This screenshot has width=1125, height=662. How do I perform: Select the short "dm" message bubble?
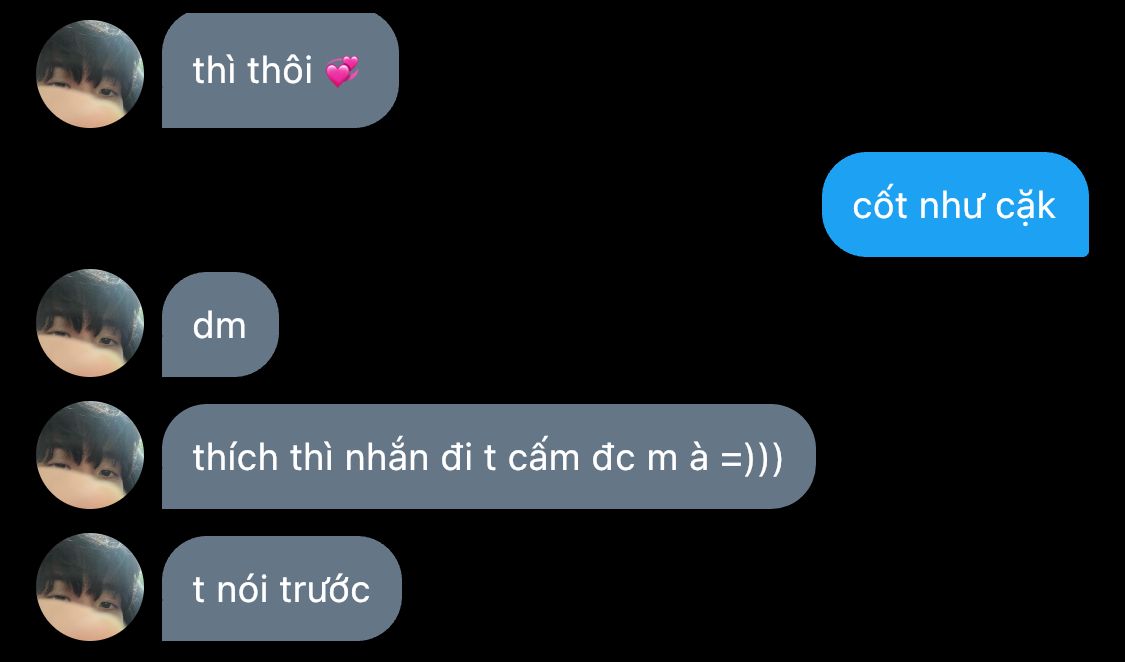[x=220, y=324]
